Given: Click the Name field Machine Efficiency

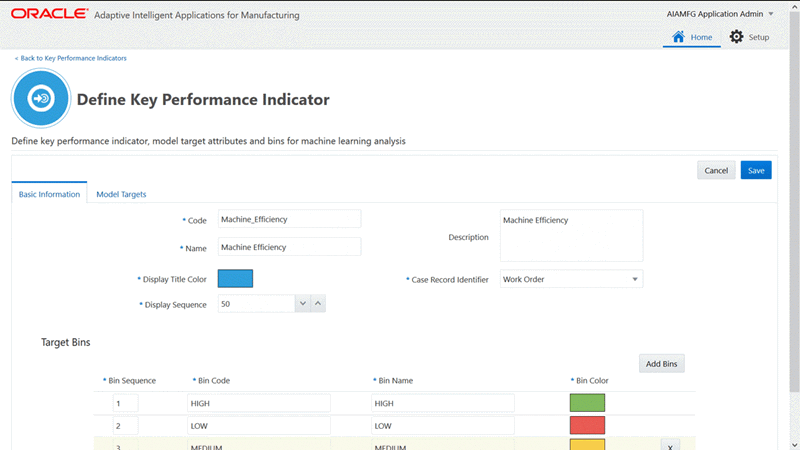Looking at the screenshot, I should tap(289, 247).
